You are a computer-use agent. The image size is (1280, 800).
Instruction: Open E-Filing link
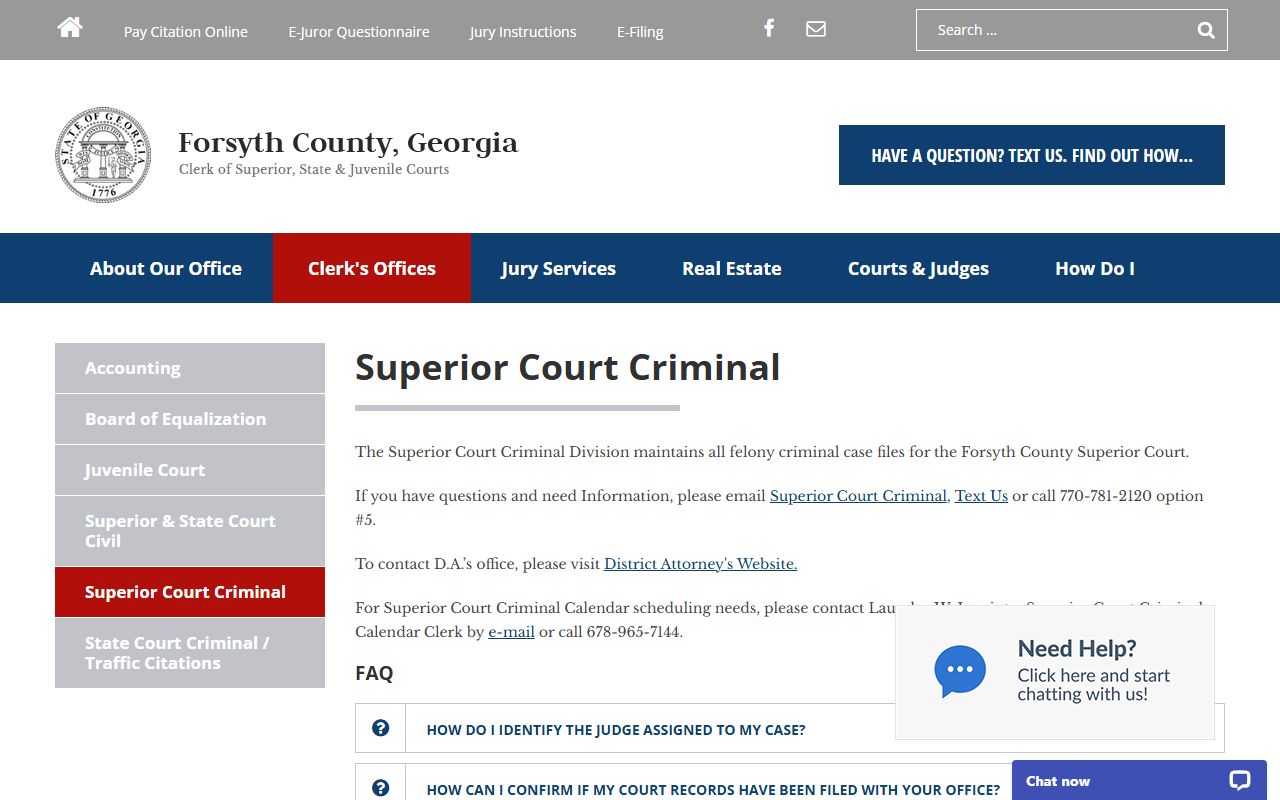click(x=640, y=32)
